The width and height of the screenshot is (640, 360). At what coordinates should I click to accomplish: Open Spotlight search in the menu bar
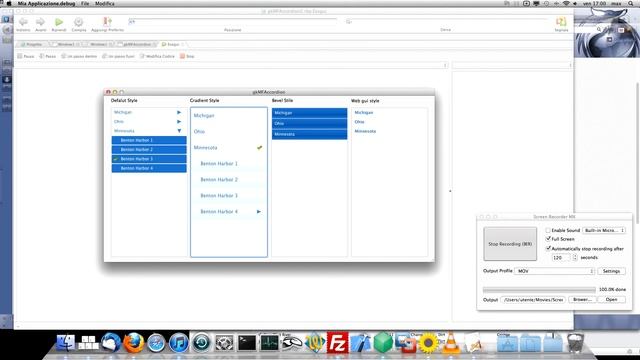[631, 3]
